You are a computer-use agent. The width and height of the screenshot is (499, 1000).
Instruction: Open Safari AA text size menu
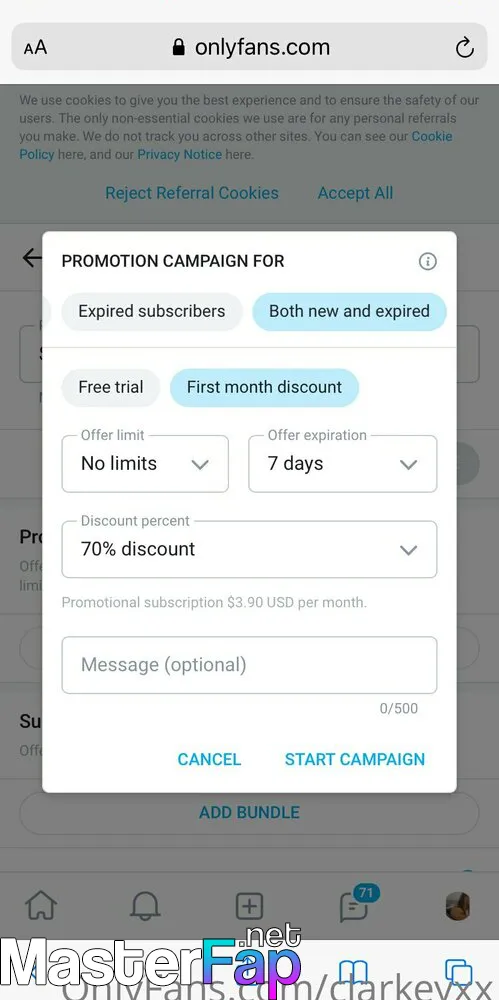tap(36, 48)
